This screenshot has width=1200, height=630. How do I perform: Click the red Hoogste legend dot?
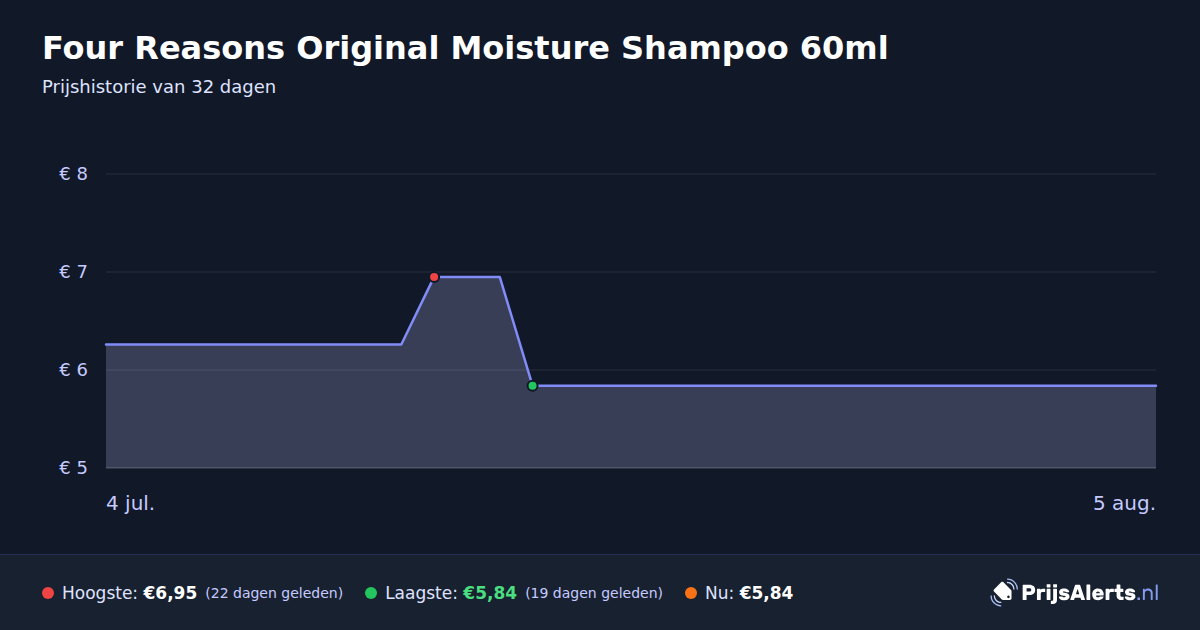point(48,593)
